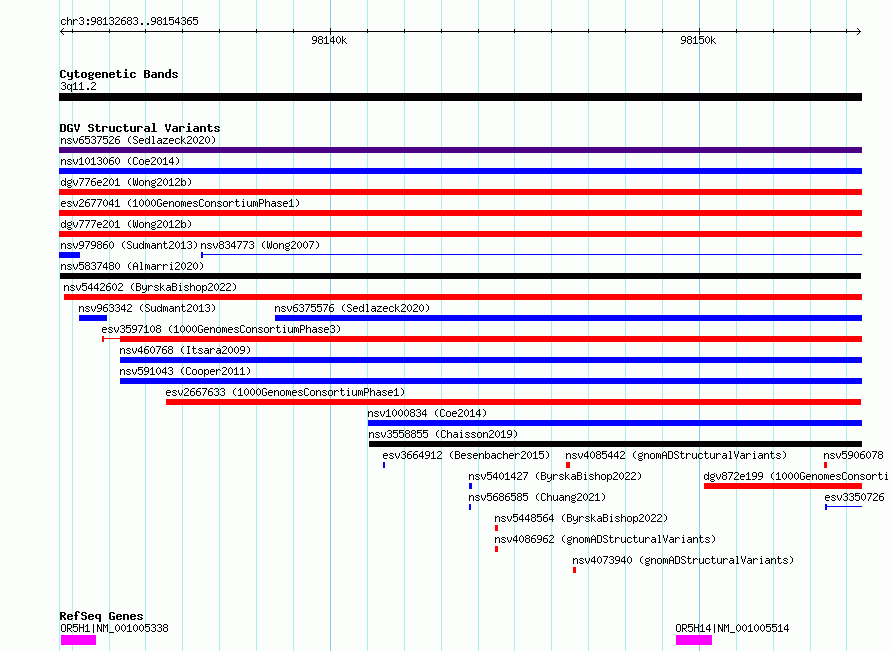This screenshot has width=890, height=651.
Task: Click the esv3350726 label
Action: 854,497
